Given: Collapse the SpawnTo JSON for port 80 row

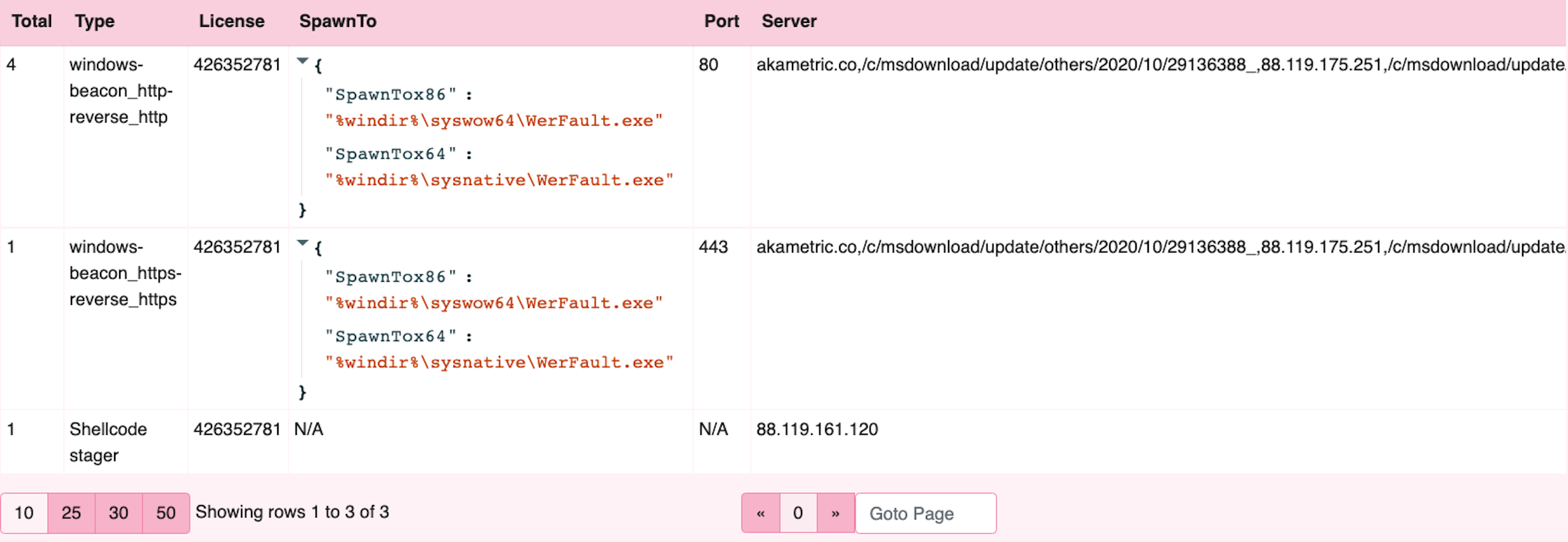Looking at the screenshot, I should (x=303, y=62).
